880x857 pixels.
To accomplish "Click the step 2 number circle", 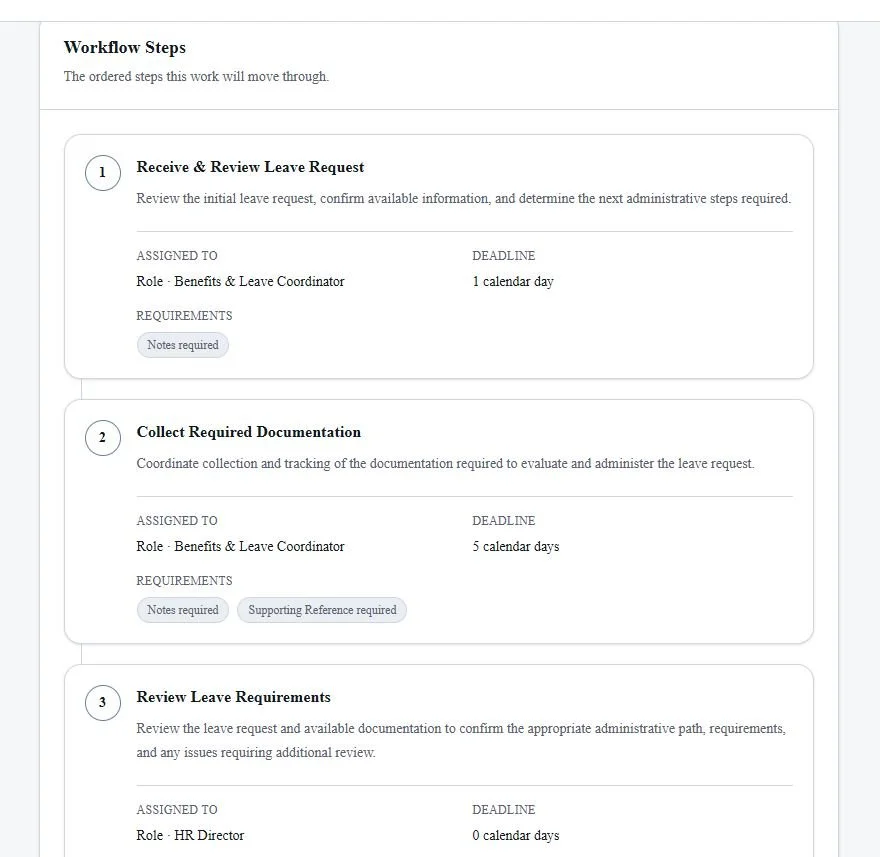I will tap(103, 438).
